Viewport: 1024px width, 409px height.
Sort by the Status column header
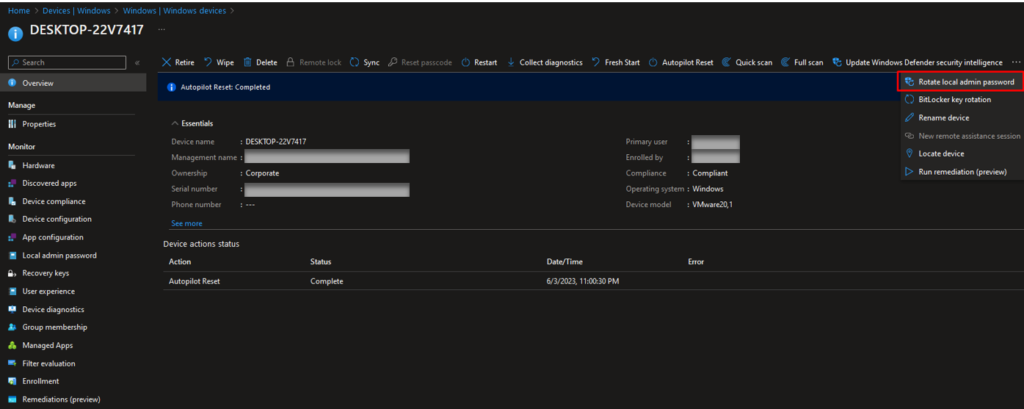point(321,262)
